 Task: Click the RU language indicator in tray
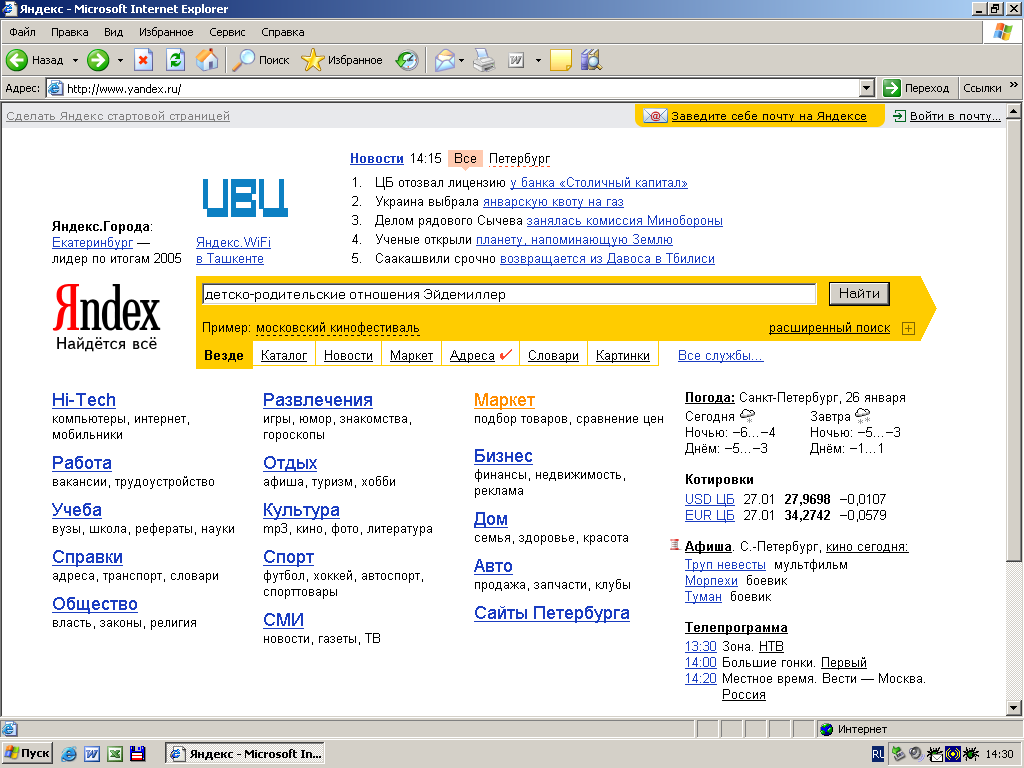[878, 754]
